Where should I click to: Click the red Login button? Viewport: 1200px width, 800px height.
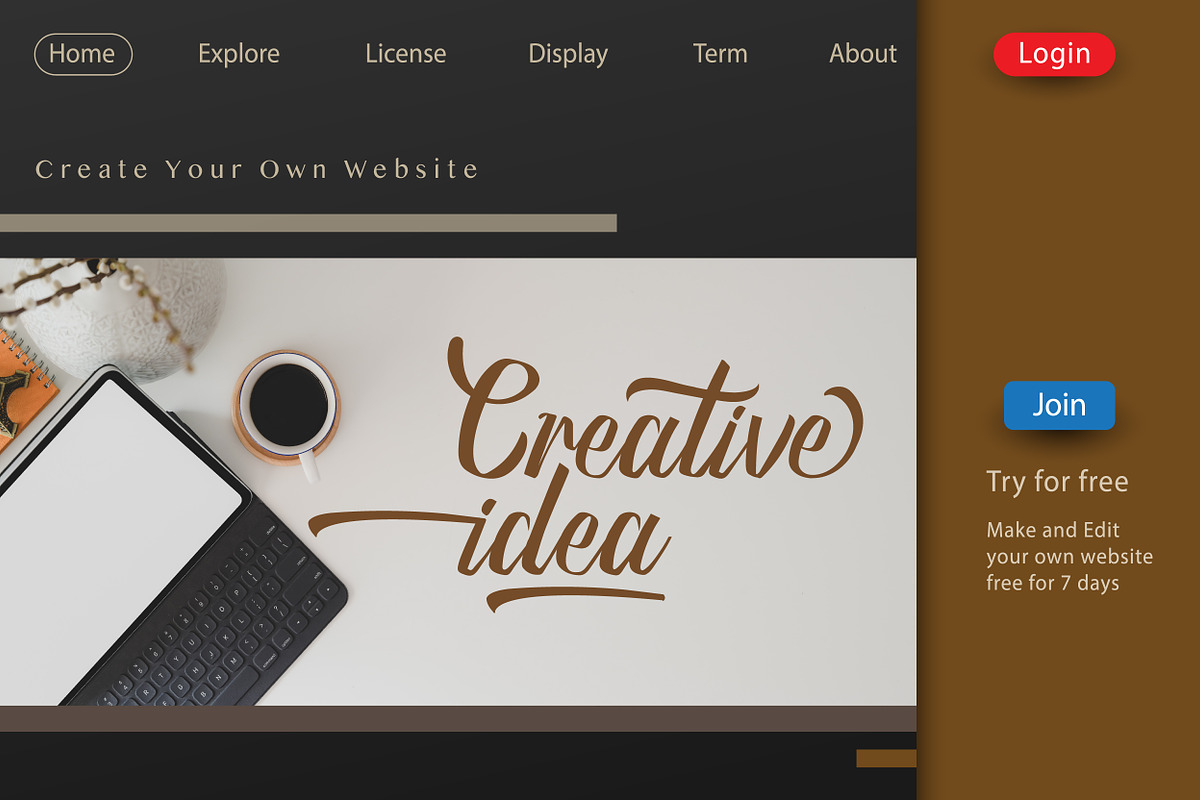coord(1054,54)
